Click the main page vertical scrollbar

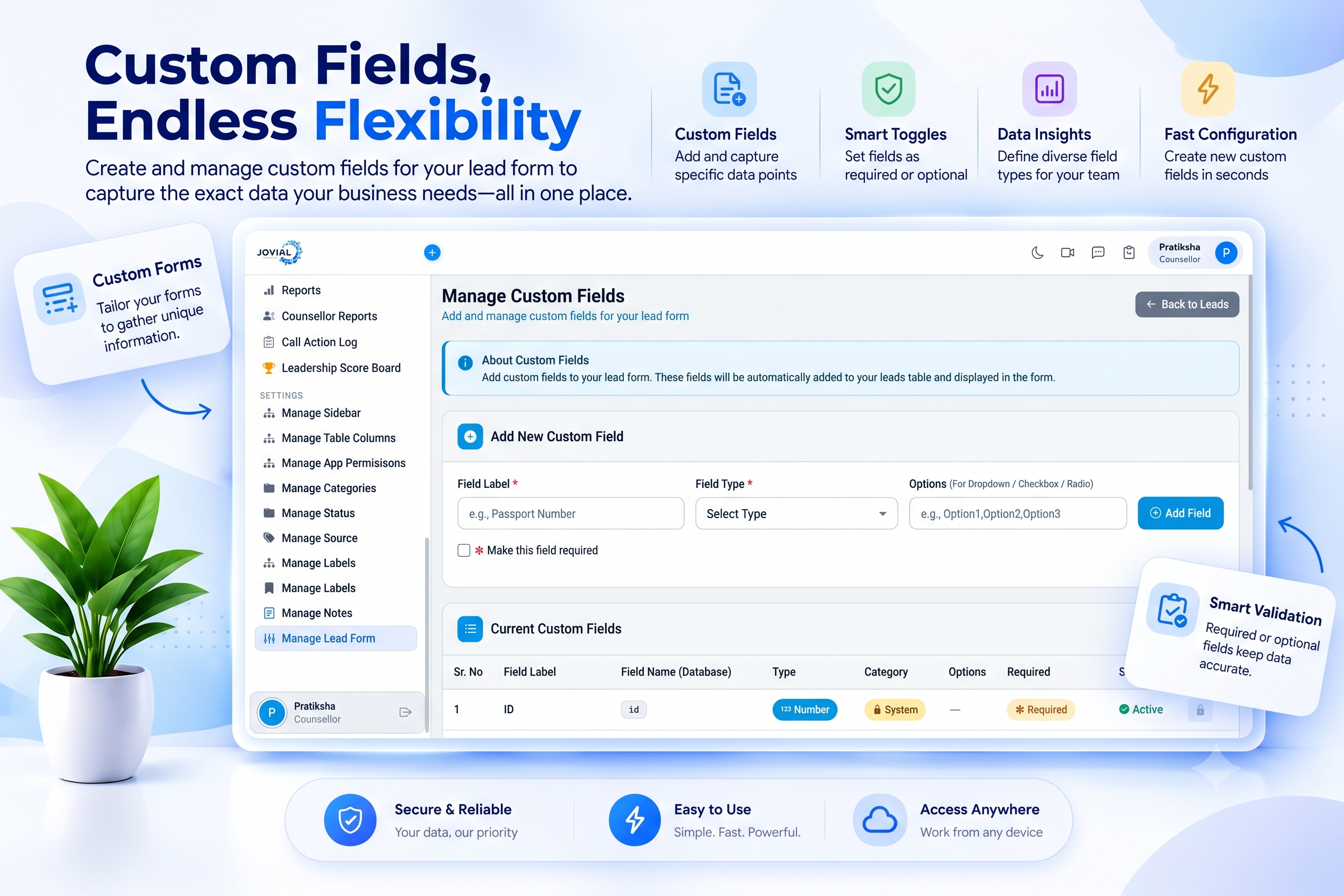pos(1250,383)
